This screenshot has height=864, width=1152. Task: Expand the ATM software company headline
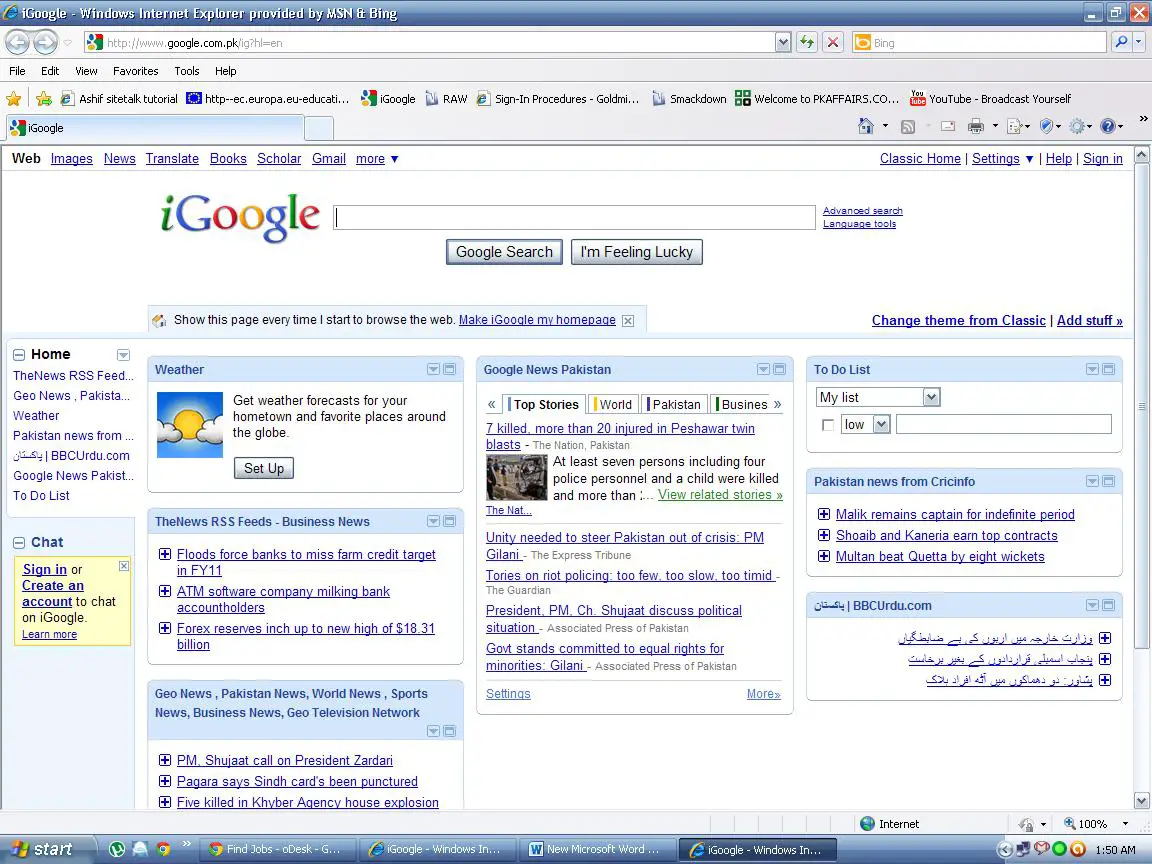tap(165, 591)
